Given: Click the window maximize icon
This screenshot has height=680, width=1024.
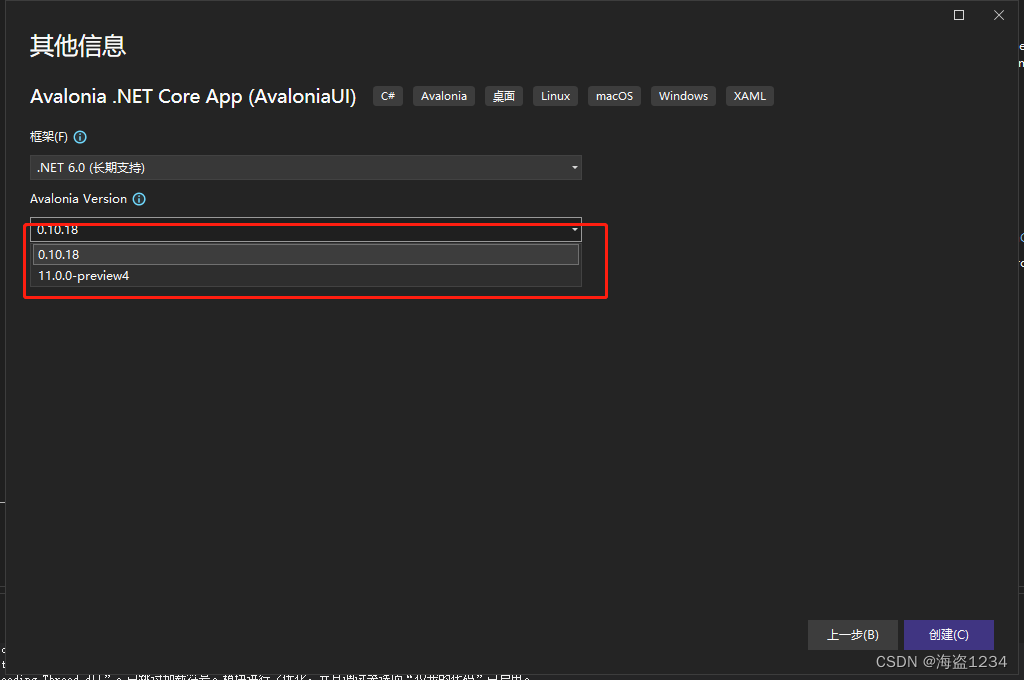Looking at the screenshot, I should click(x=958, y=14).
